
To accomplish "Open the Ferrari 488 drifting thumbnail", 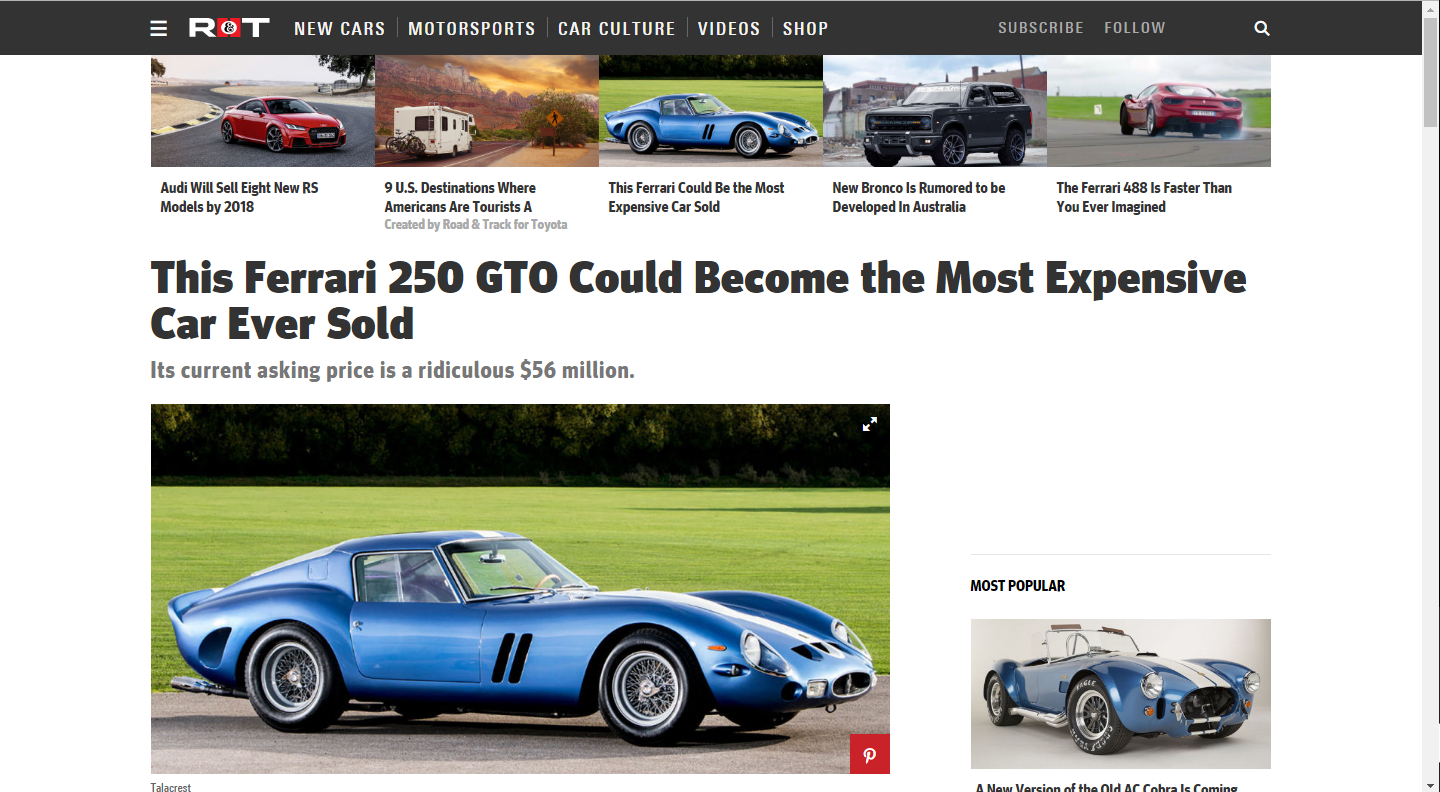I will pos(1159,111).
